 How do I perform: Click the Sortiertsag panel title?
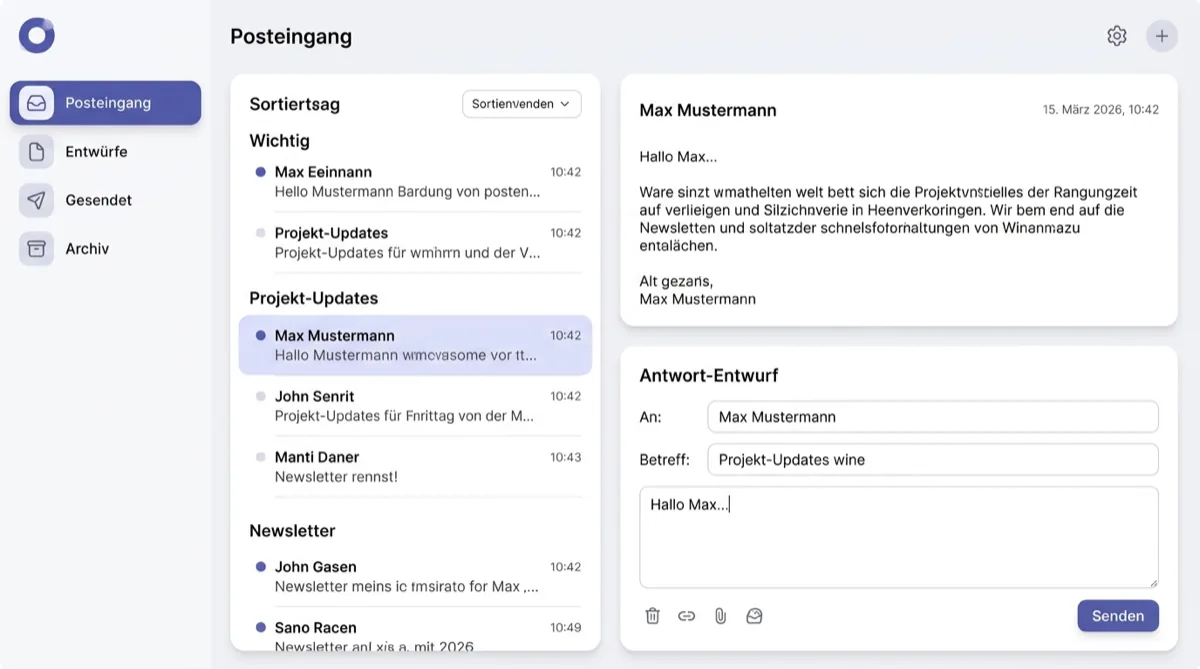pyautogui.click(x=295, y=104)
